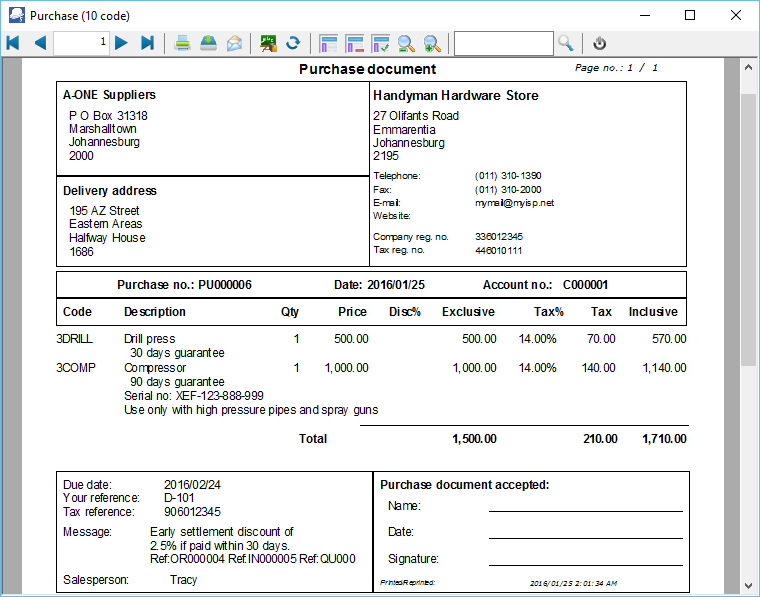760x597 pixels.
Task: Advance to the next page
Action: (121, 43)
